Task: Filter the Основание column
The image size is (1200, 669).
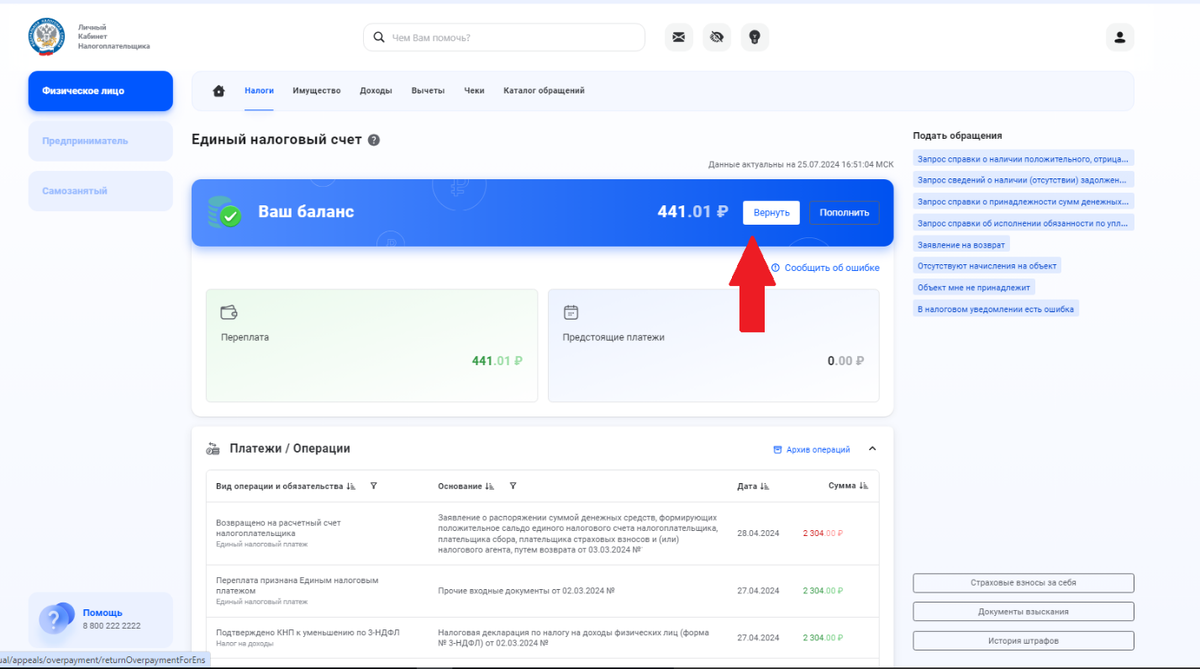Action: coord(513,486)
